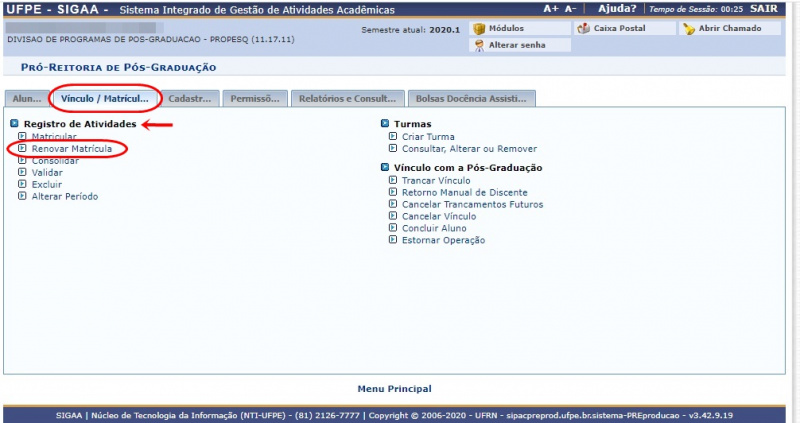Viewport: 800px width, 423px height.
Task: Click the Alterar senha label
Action: (517, 45)
